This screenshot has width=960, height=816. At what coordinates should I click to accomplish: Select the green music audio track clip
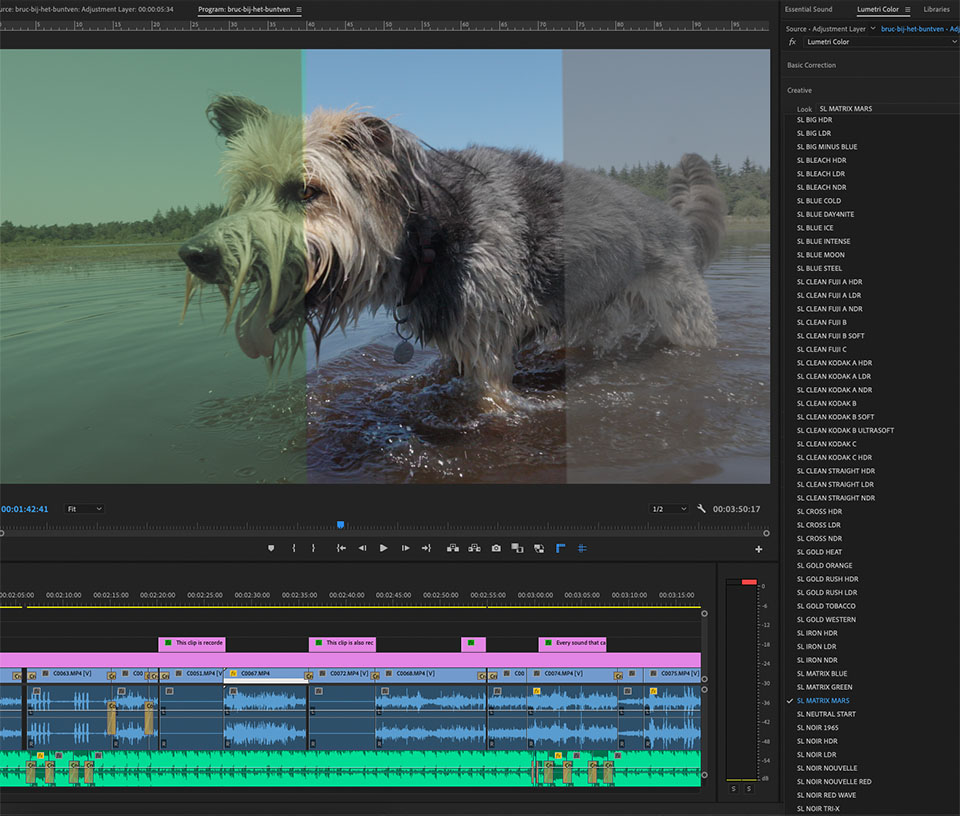[350, 769]
